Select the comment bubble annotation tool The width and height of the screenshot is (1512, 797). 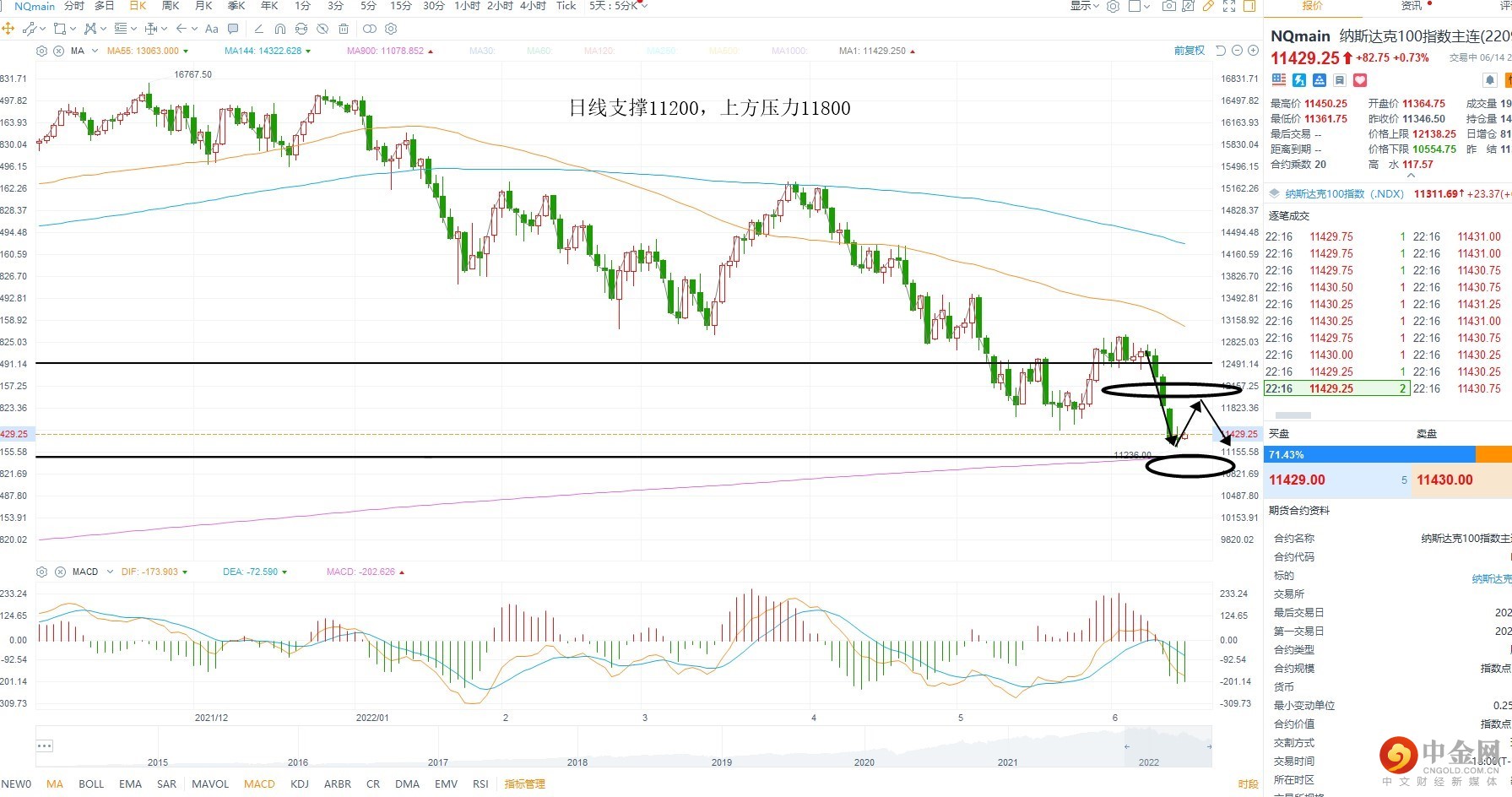(234, 29)
